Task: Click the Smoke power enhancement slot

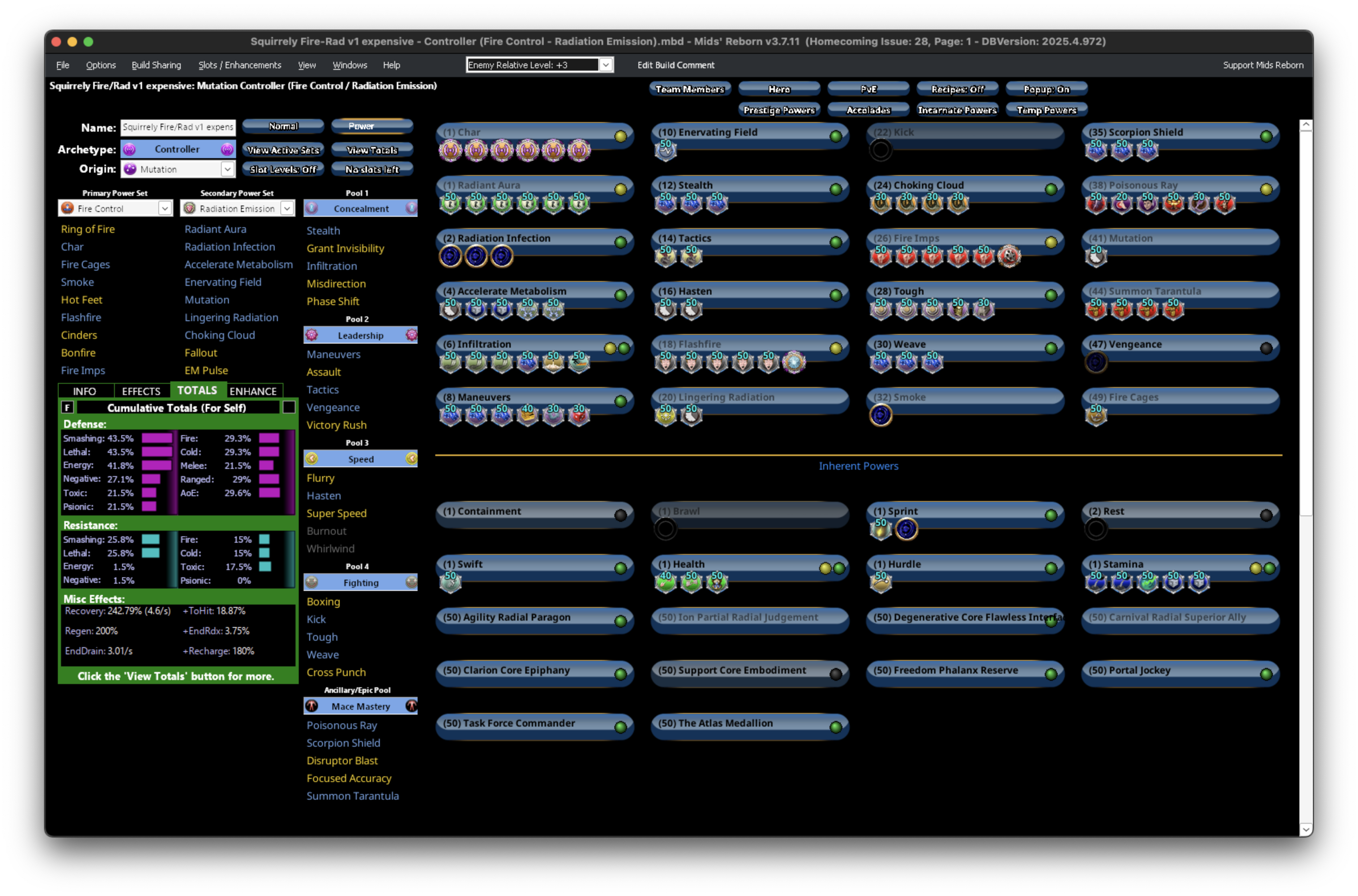Action: tap(880, 415)
